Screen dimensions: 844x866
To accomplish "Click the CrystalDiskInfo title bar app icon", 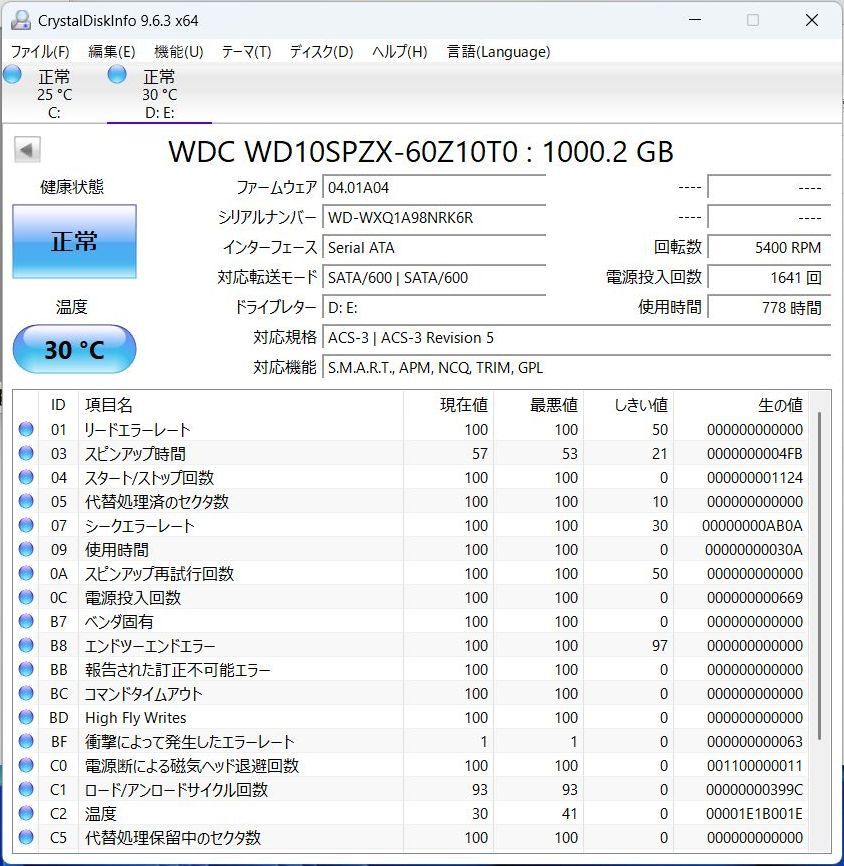I will 20,20.
